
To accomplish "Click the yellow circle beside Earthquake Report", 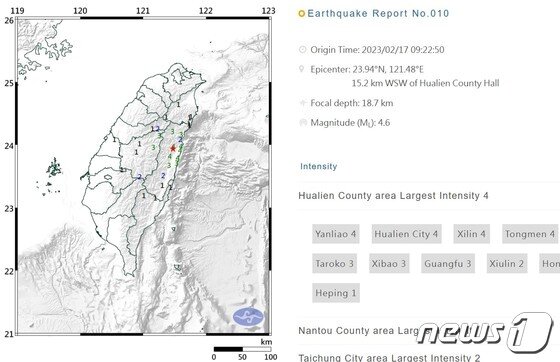I will coord(301,14).
